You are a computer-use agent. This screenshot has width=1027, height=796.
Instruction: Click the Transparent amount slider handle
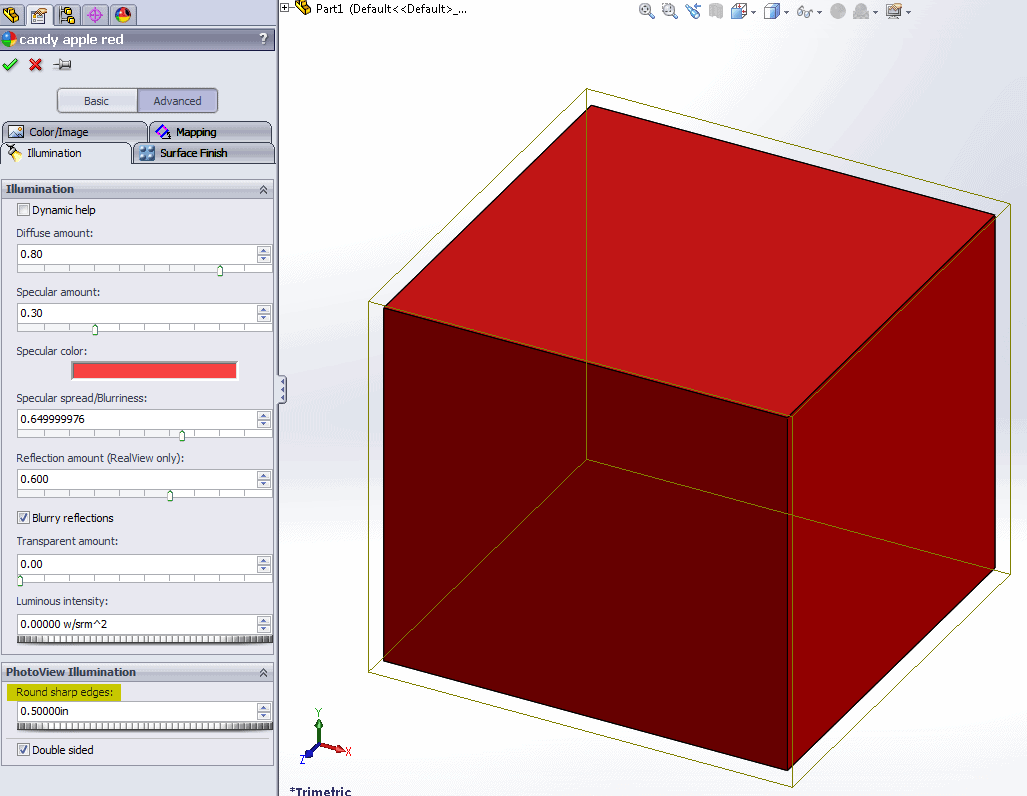[x=20, y=581]
